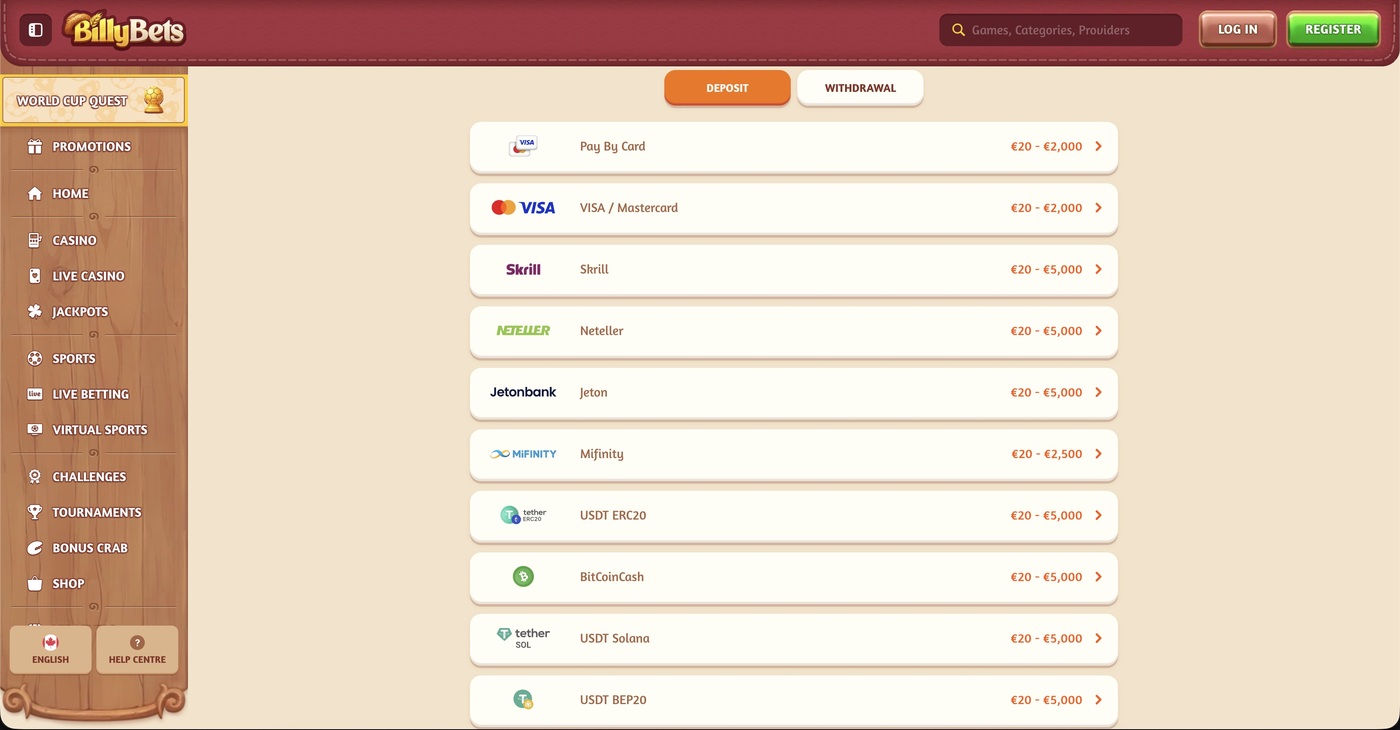Change language with the English button
This screenshot has width=1400, height=730.
tap(50, 650)
